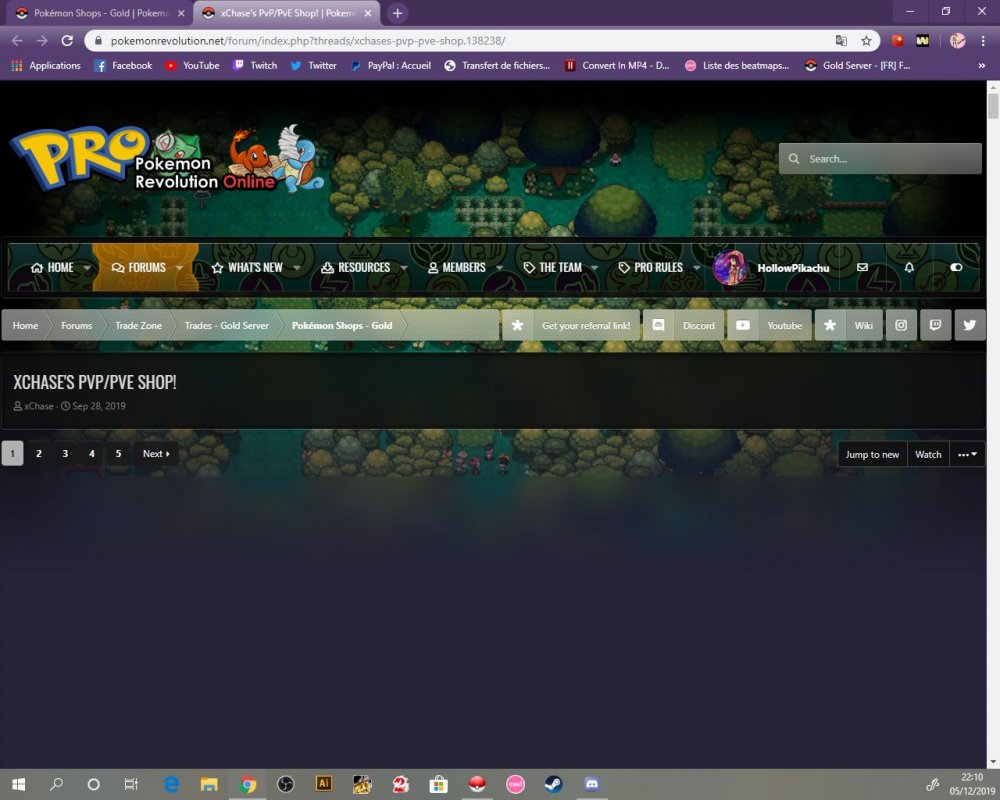Click the Jump to new button
This screenshot has height=800, width=1000.
point(872,454)
